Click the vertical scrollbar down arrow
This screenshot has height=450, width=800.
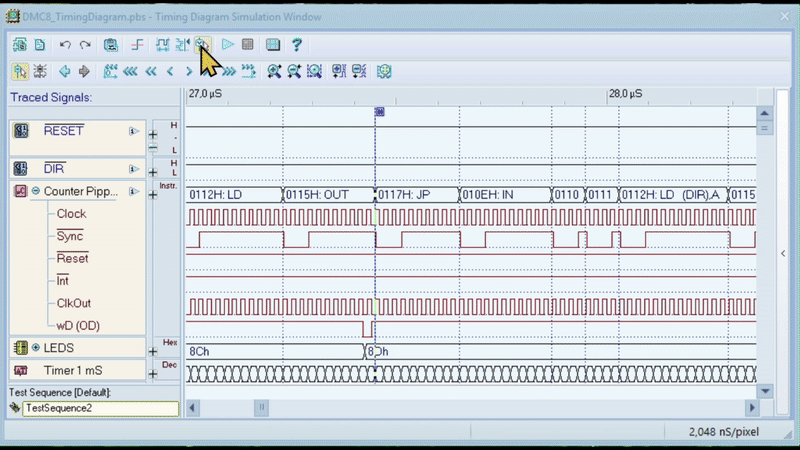(x=765, y=391)
